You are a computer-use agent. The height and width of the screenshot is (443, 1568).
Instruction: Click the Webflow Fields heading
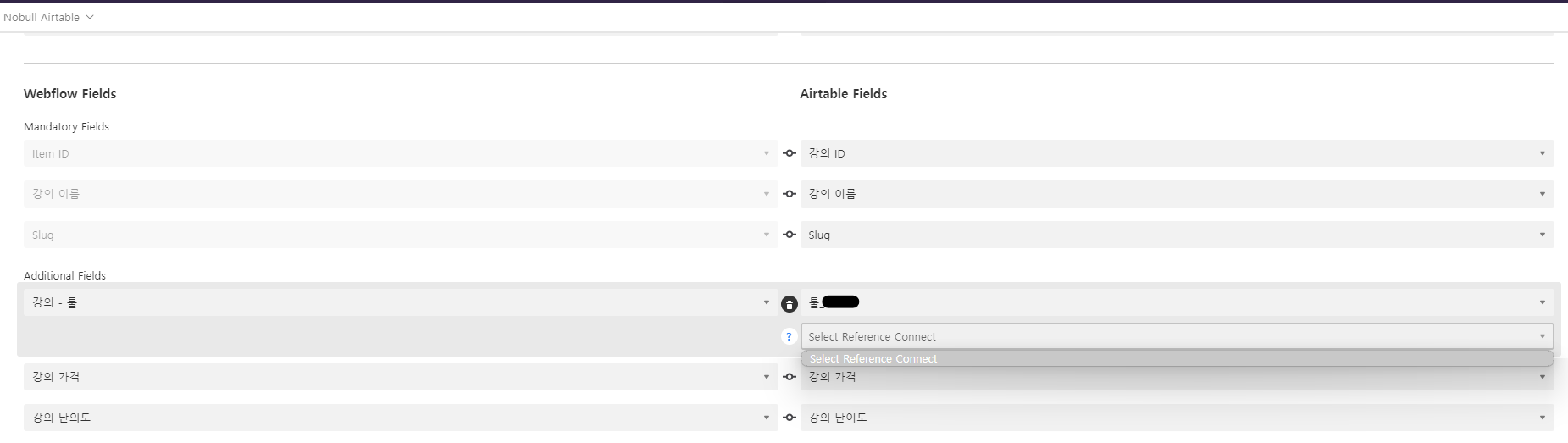point(70,94)
